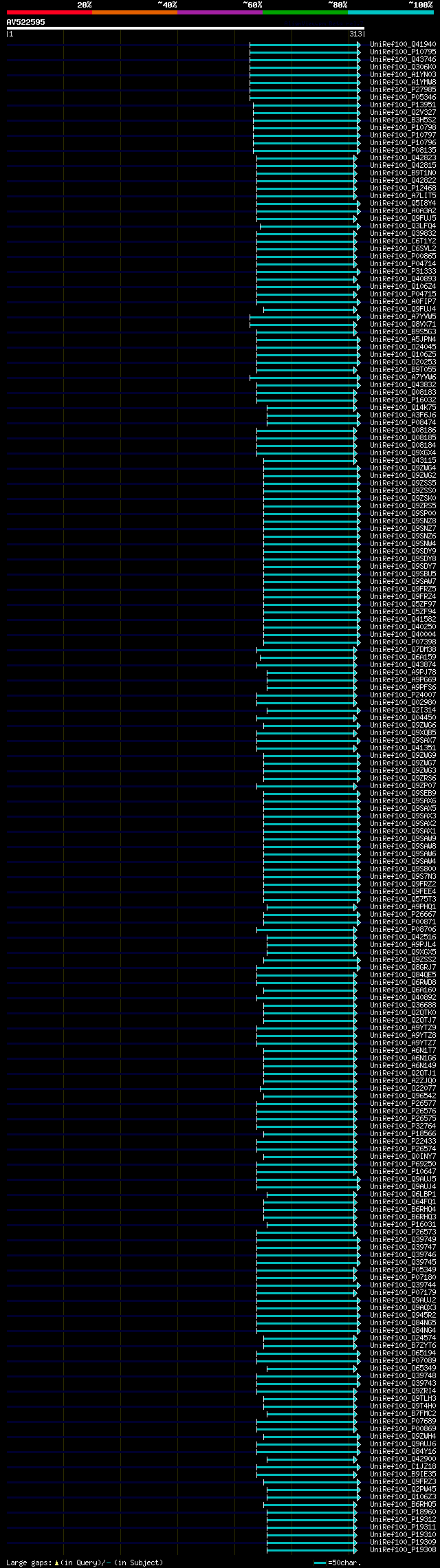Image resolution: width=440 pixels, height=1568 pixels.
Task: Open hit UniRef100_Q8VX71
Action: (403, 324)
